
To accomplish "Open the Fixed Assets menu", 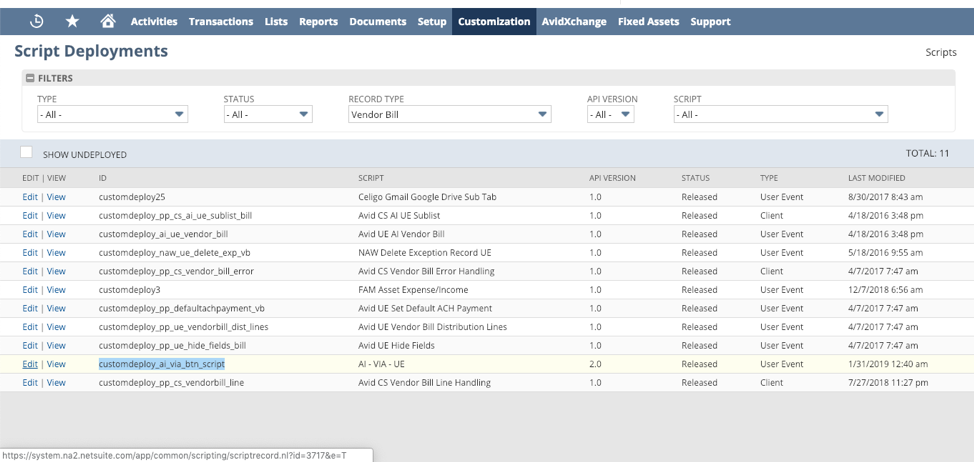I will (649, 21).
